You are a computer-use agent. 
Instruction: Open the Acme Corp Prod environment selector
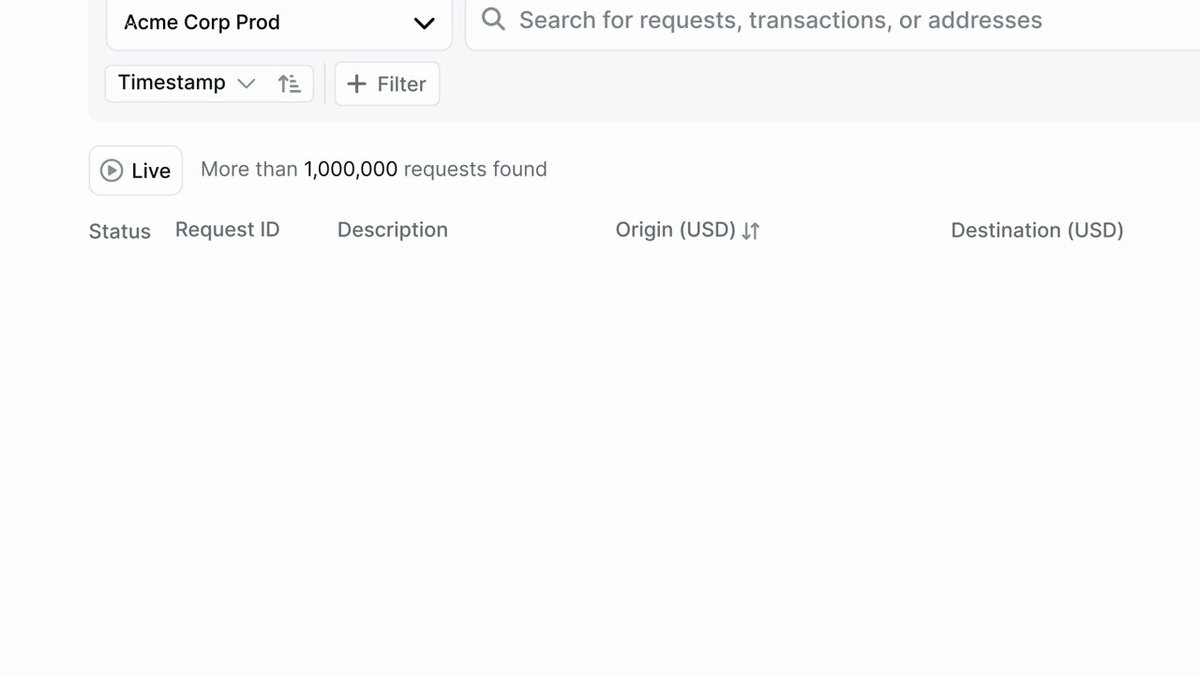click(279, 23)
